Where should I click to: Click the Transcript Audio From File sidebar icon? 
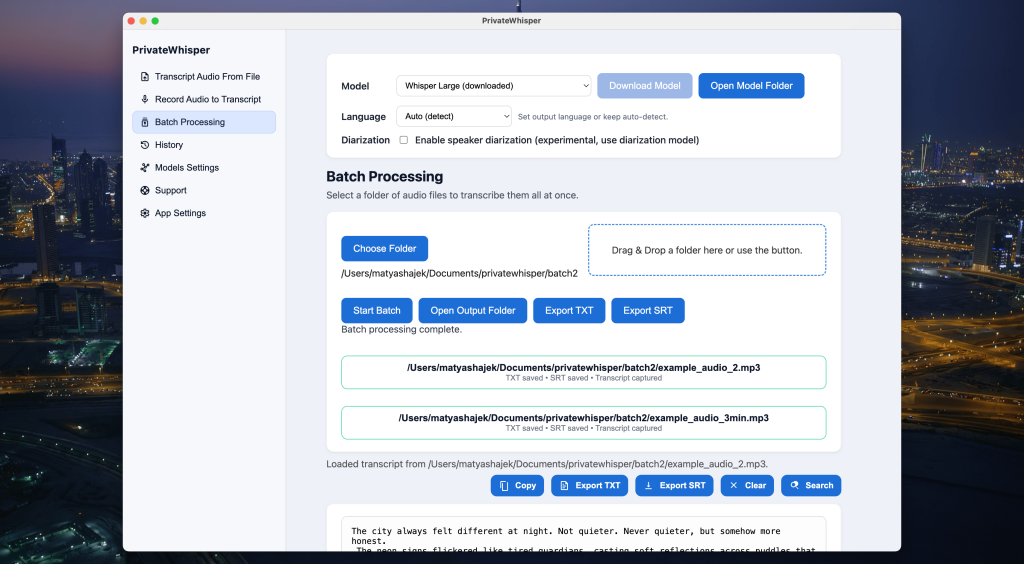[x=145, y=77]
